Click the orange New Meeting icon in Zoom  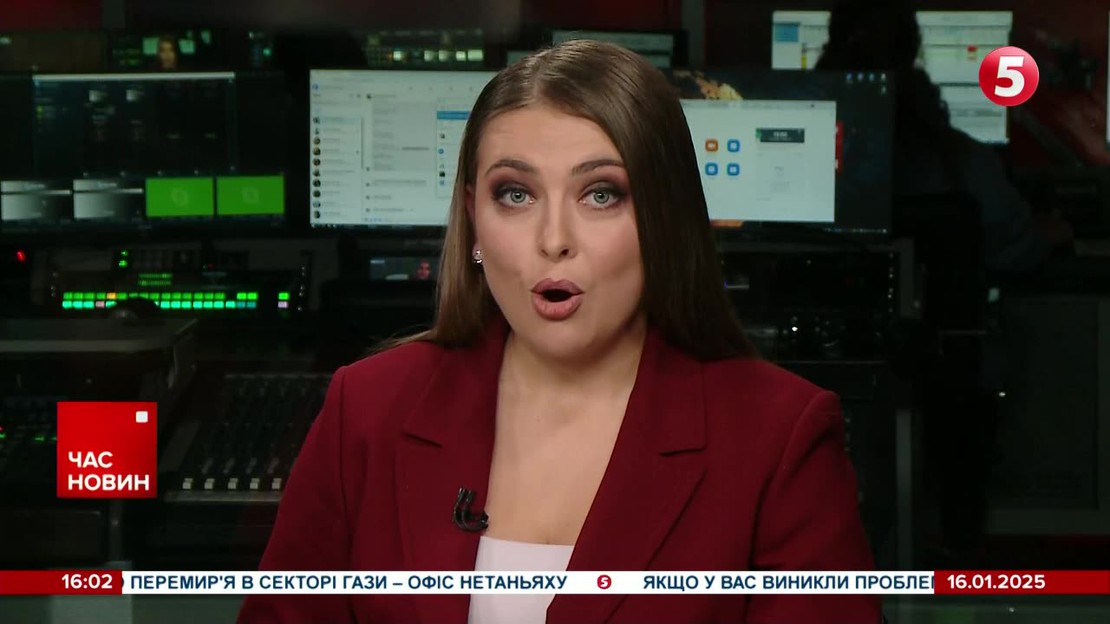click(711, 146)
